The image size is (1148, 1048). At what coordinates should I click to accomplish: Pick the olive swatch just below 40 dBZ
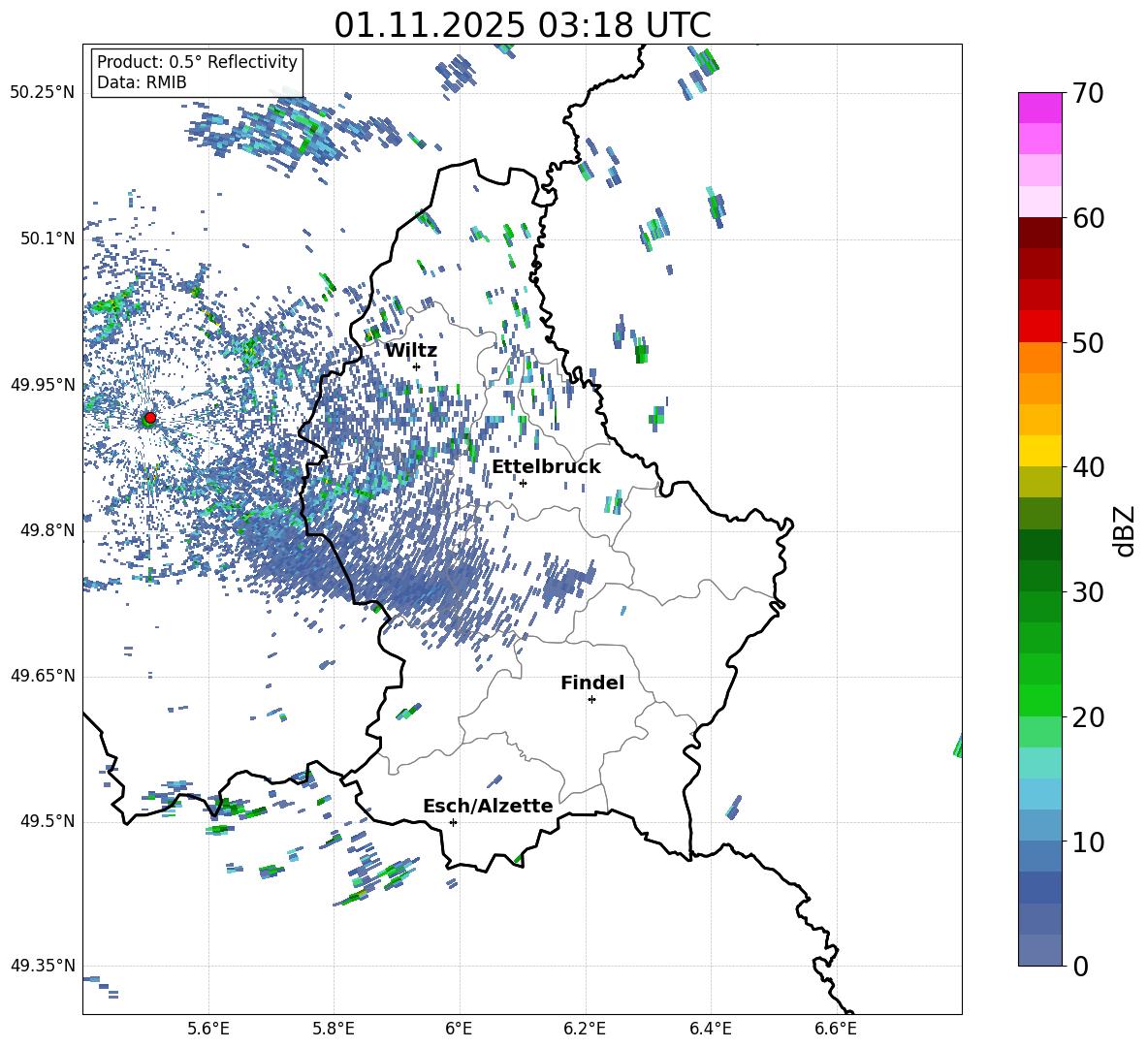pyautogui.click(x=1040, y=482)
